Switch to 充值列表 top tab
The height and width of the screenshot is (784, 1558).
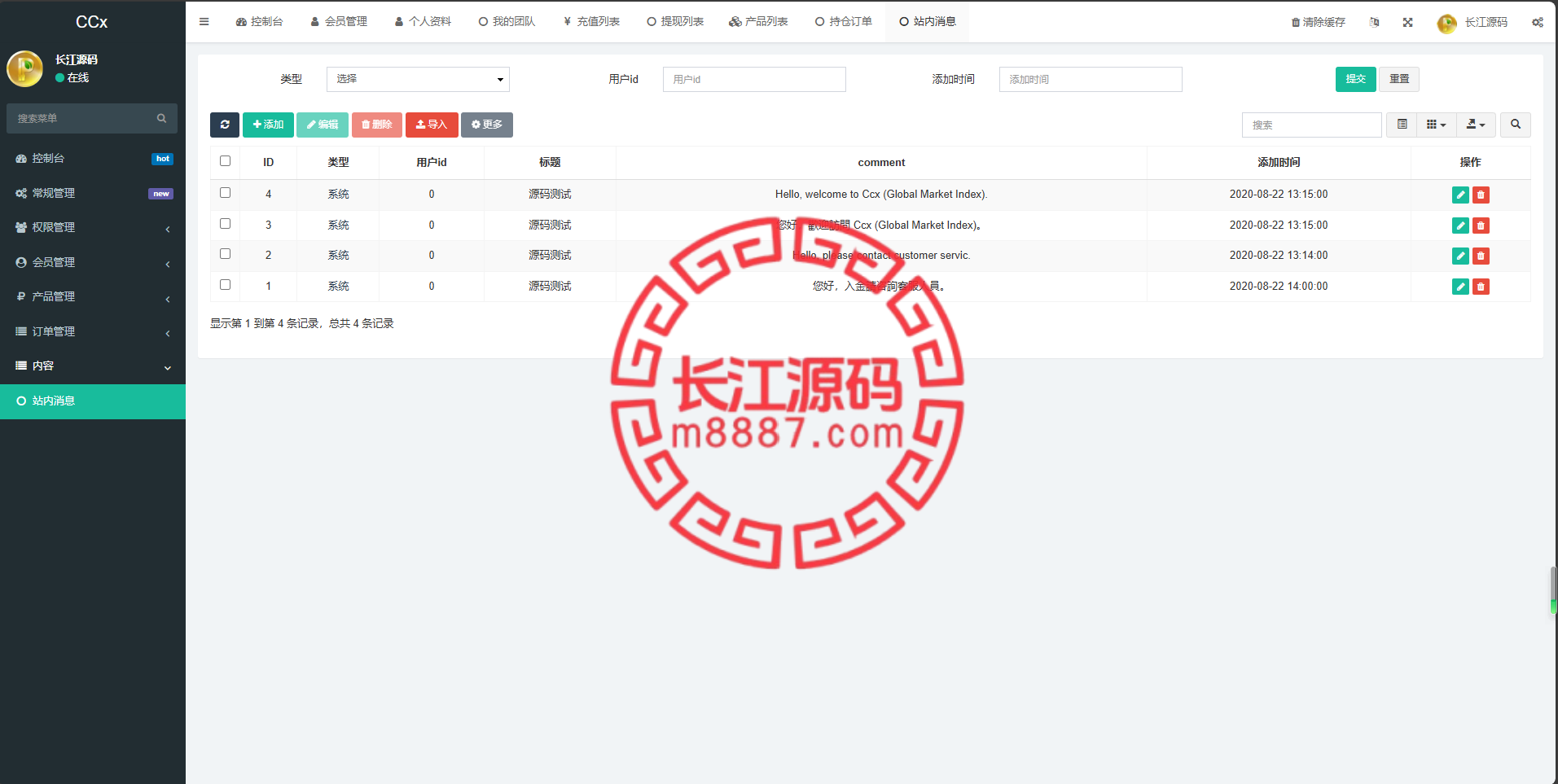point(591,22)
